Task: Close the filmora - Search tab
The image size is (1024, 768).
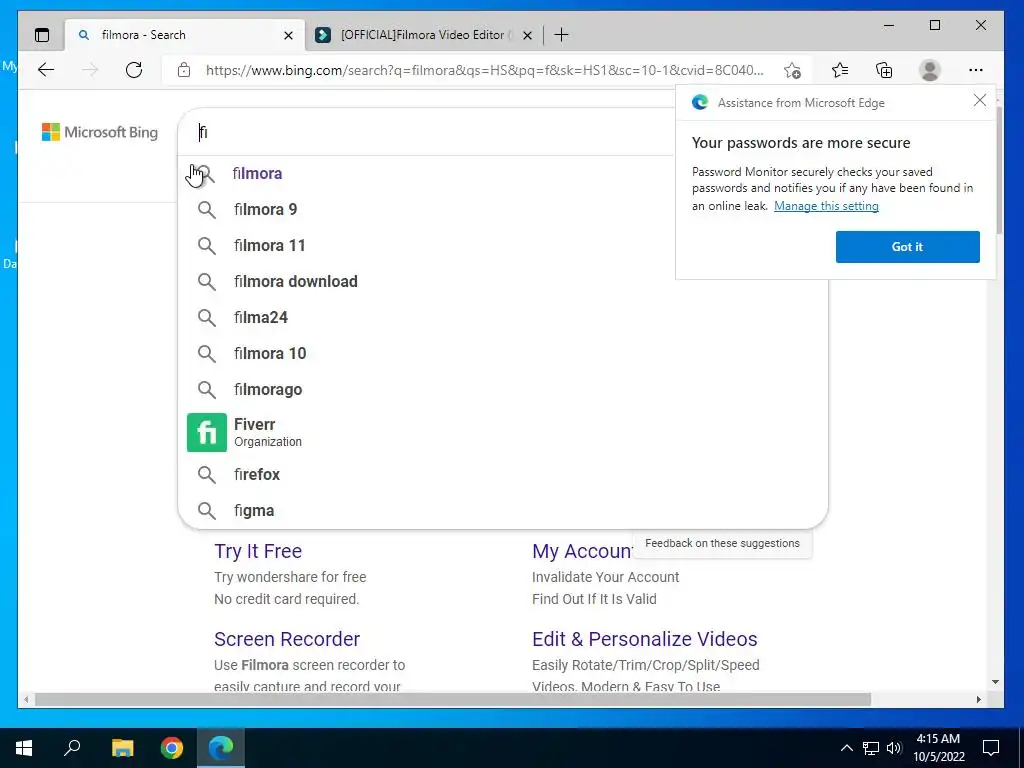Action: pos(288,35)
